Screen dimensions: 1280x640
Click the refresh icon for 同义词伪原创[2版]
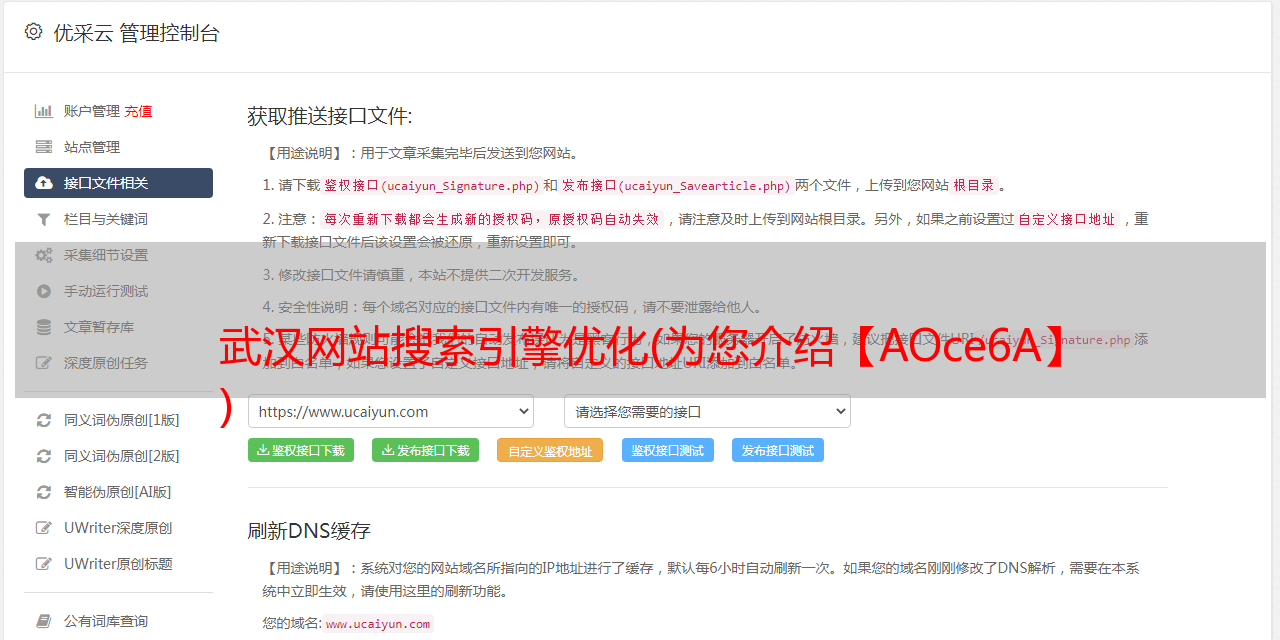tap(44, 456)
